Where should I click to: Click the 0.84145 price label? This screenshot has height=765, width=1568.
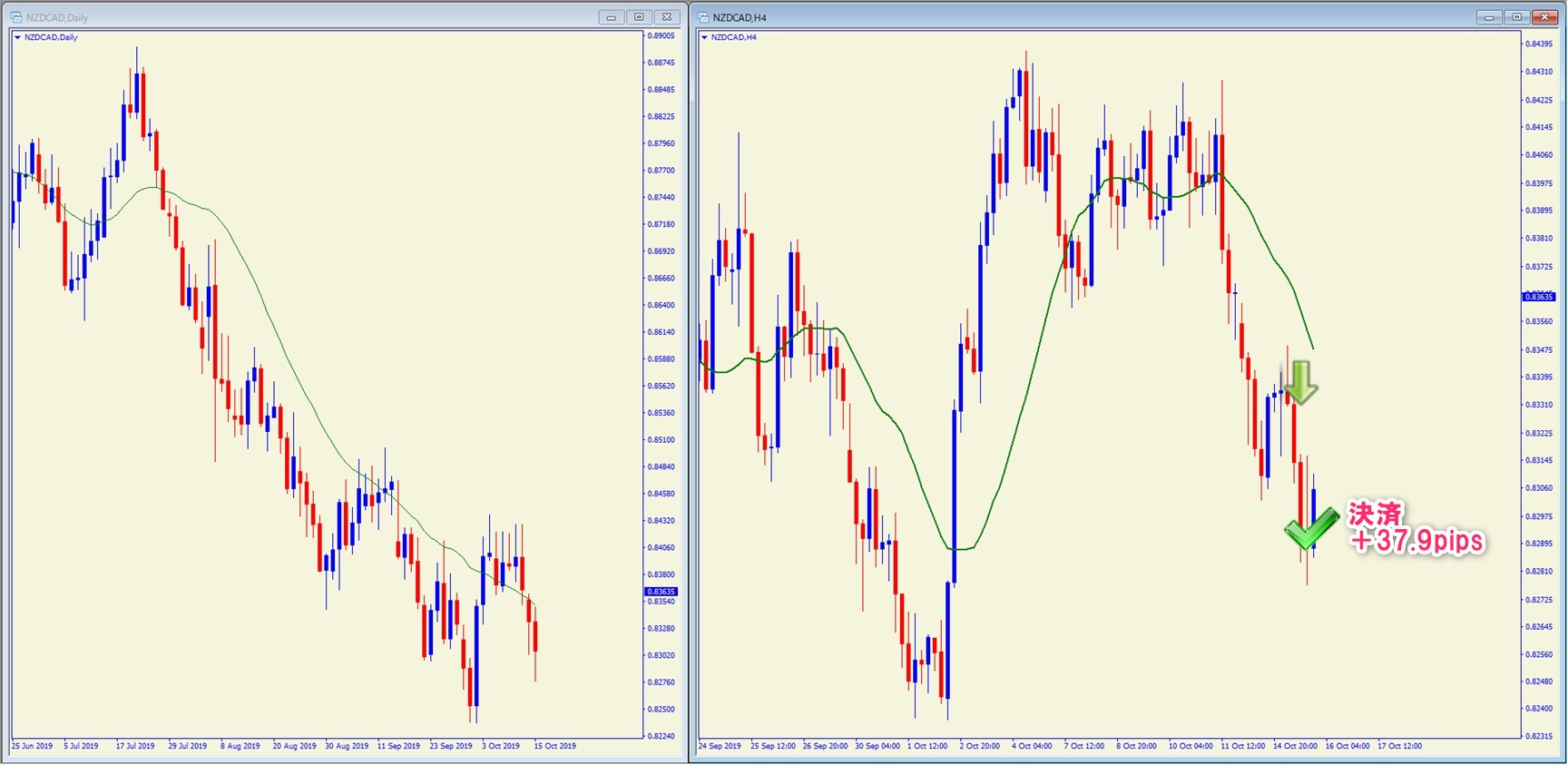[1539, 127]
